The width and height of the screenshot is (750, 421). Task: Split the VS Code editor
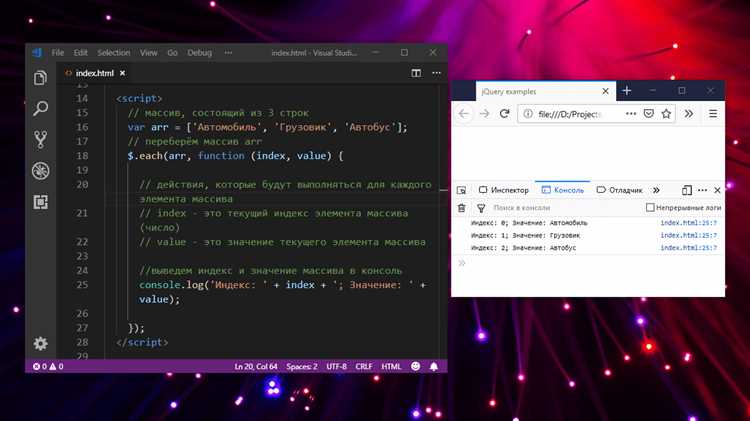coord(416,73)
